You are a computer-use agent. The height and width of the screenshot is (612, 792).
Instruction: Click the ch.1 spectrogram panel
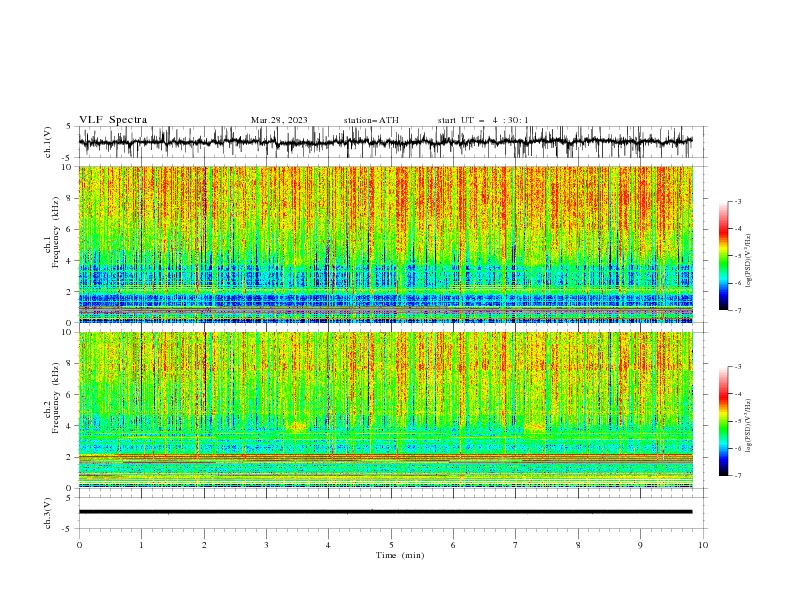385,244
